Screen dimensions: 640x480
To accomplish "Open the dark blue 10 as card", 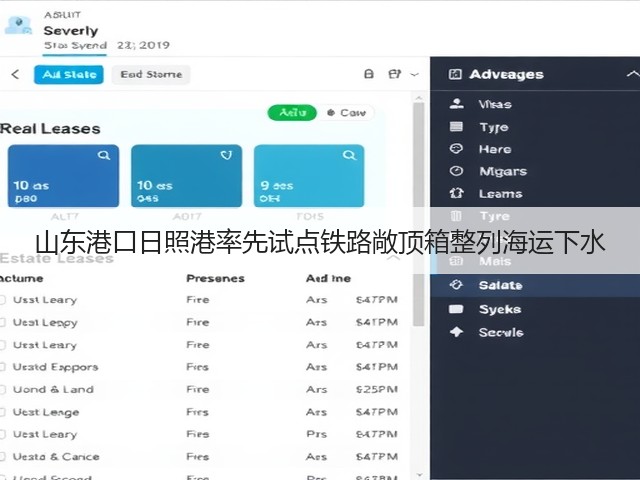I will point(63,176).
